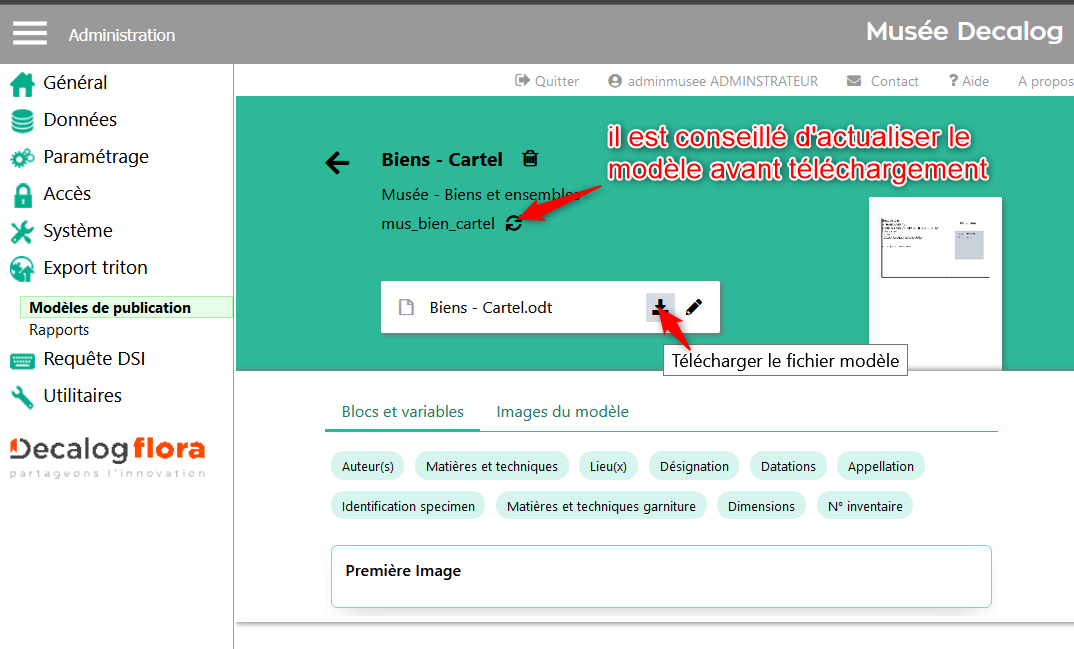Click the Musée Decalog header title

tap(964, 31)
